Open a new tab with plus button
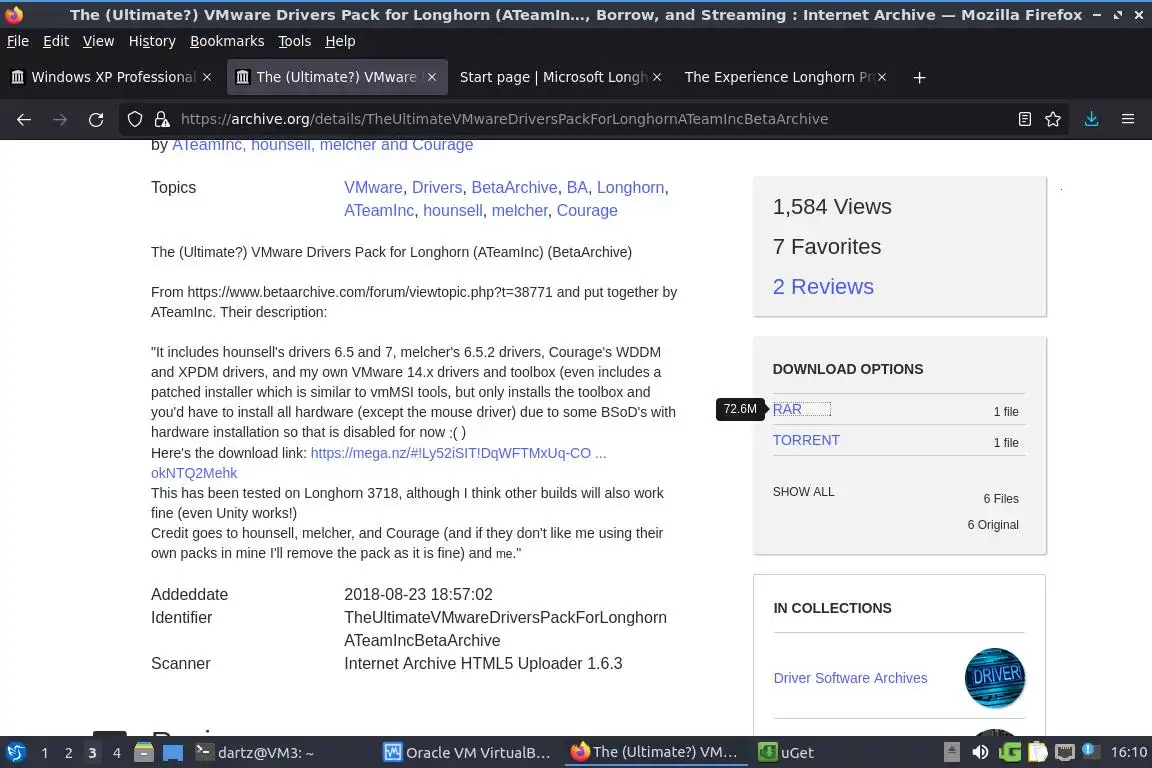Screen dimensions: 1152x768 tap(919, 77)
